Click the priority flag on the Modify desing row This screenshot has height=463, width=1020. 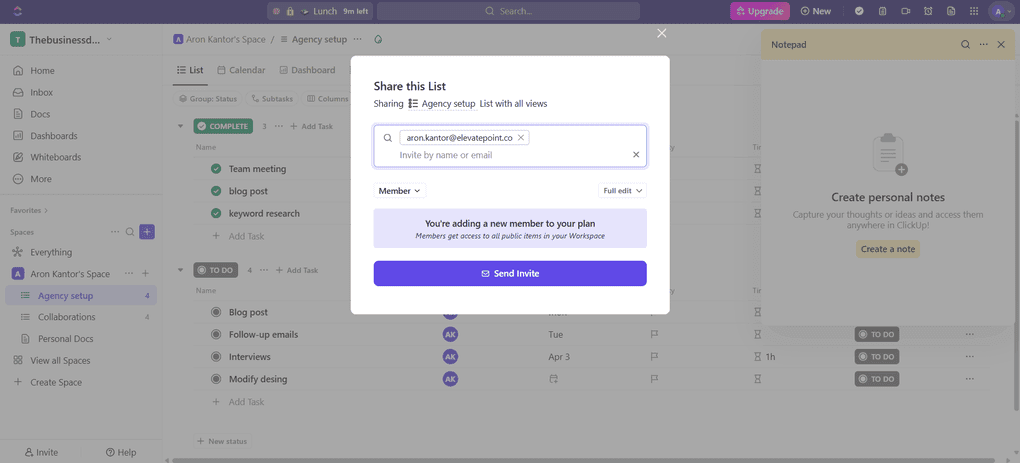tap(655, 378)
